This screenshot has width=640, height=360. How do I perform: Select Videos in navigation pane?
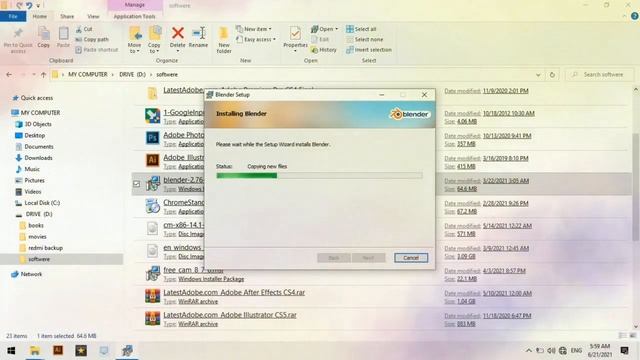point(29,191)
